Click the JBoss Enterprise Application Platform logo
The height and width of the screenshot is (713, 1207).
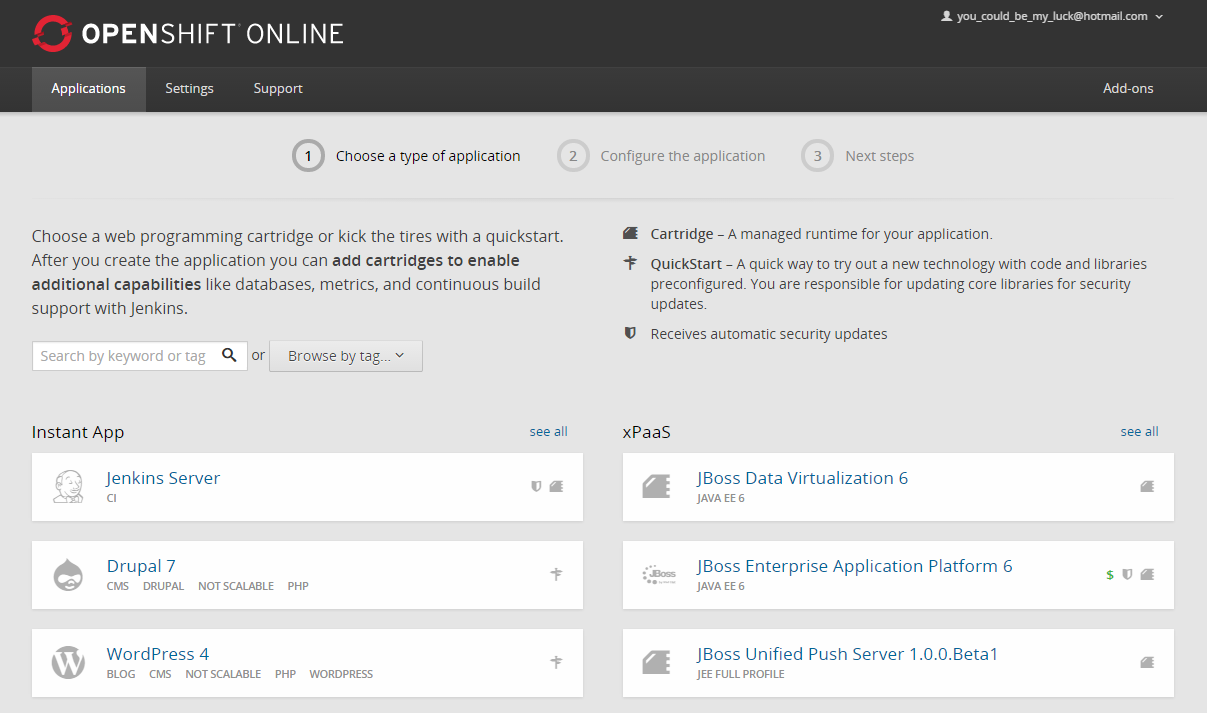click(x=659, y=575)
